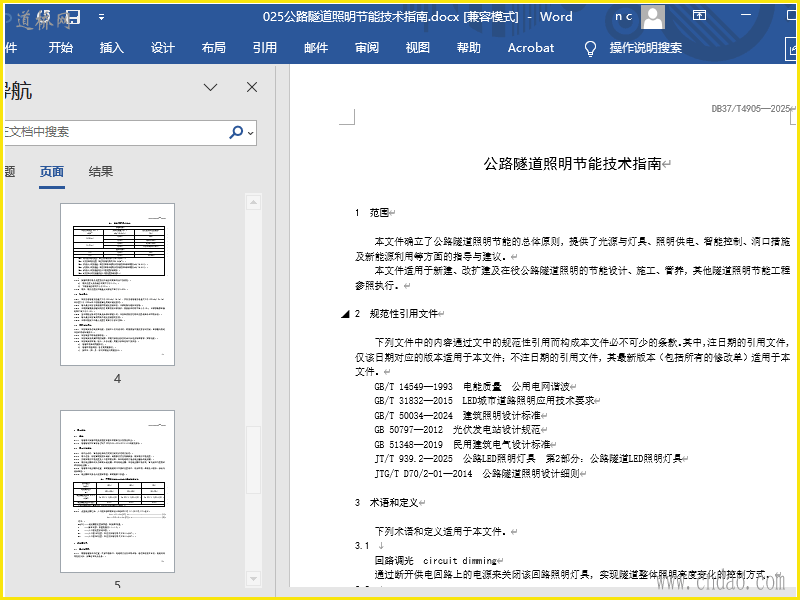This screenshot has width=800, height=600.
Task: Open the 开始 ribbon tab
Action: pyautogui.click(x=61, y=48)
